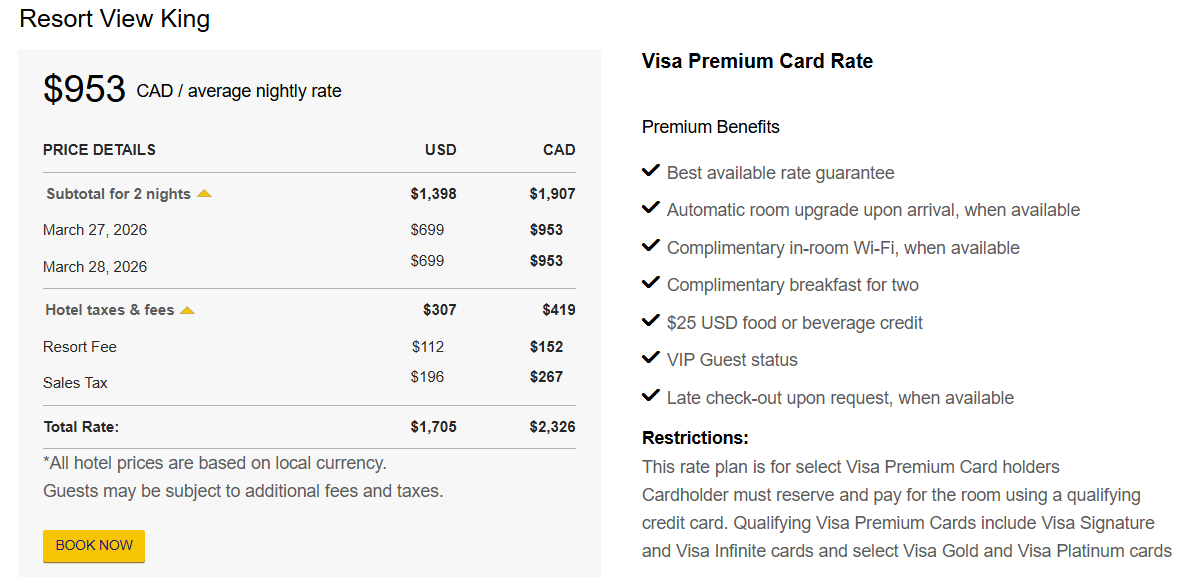Collapse the Hotel taxes & fees breakdown
Screen dimensions: 1195x577
pos(186,309)
